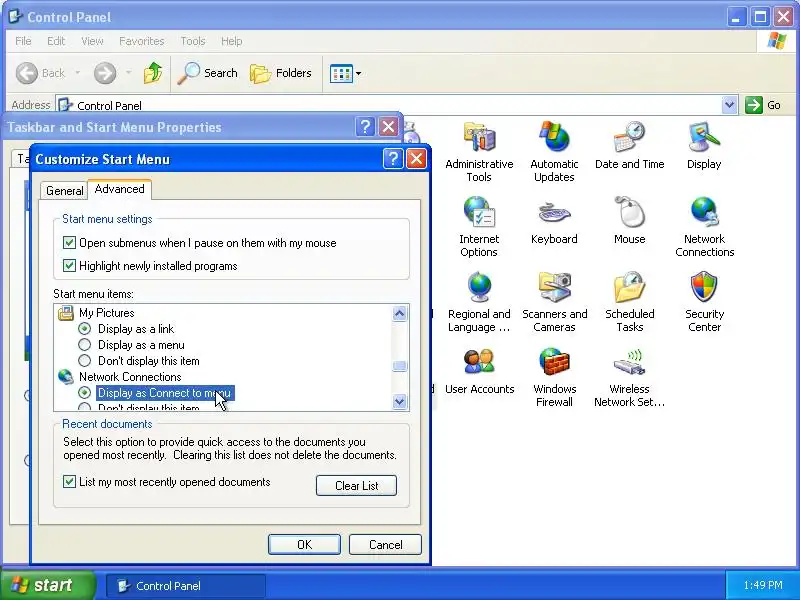Open the Mouse settings icon
Viewport: 800px width, 600px height.
click(x=630, y=212)
